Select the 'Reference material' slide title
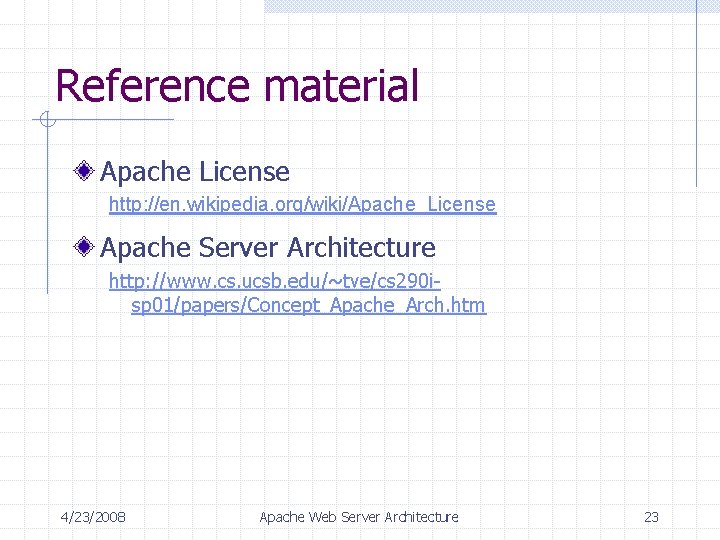Viewport: 720px width, 540px height. (237, 85)
